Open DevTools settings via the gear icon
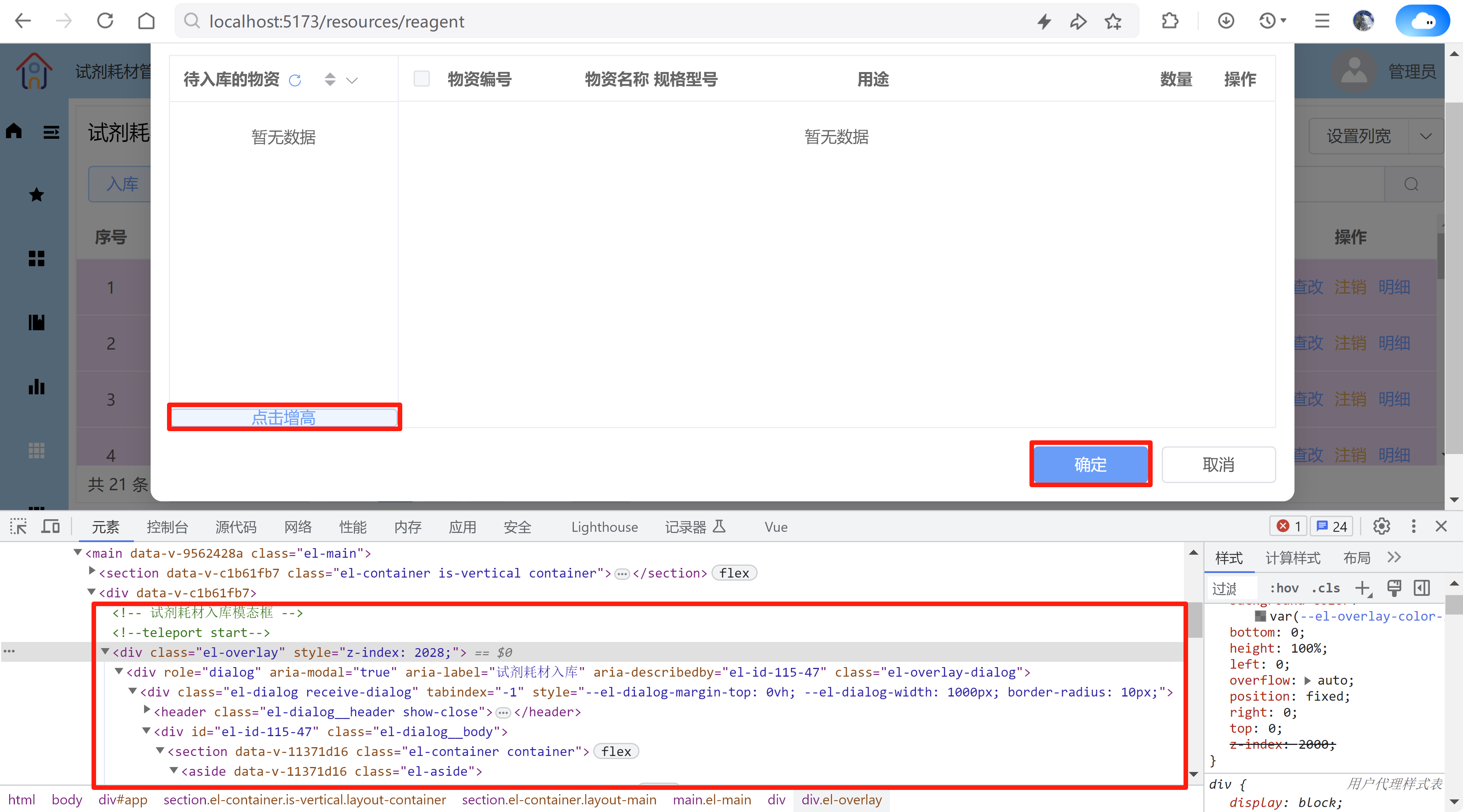 (1382, 526)
